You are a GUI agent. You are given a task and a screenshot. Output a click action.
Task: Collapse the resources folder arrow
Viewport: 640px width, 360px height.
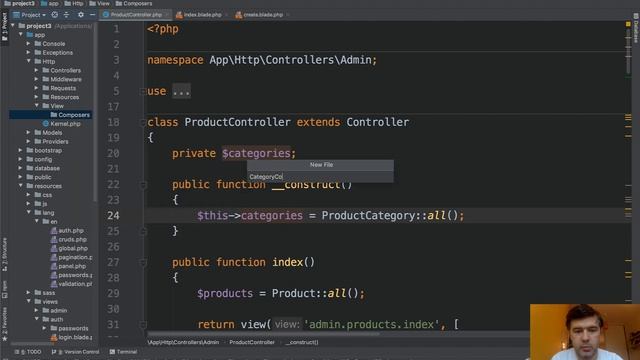[20, 186]
